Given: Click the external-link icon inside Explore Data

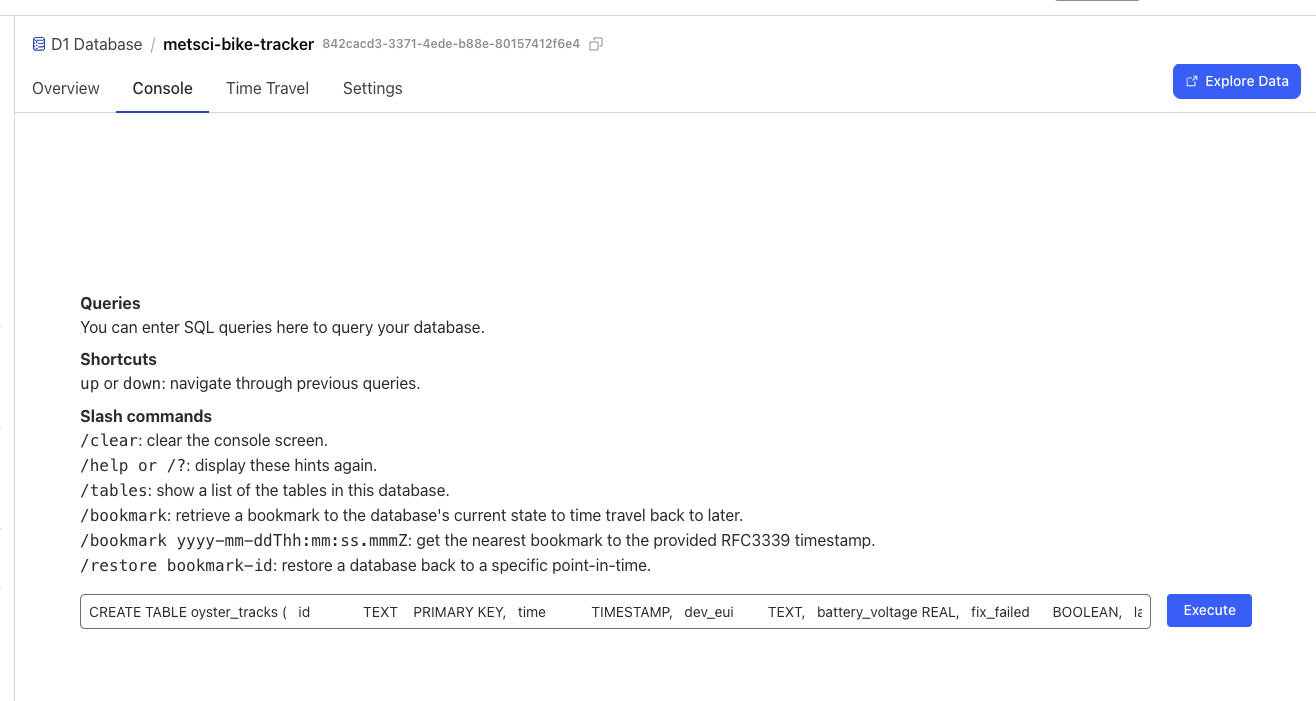Looking at the screenshot, I should click(1190, 81).
